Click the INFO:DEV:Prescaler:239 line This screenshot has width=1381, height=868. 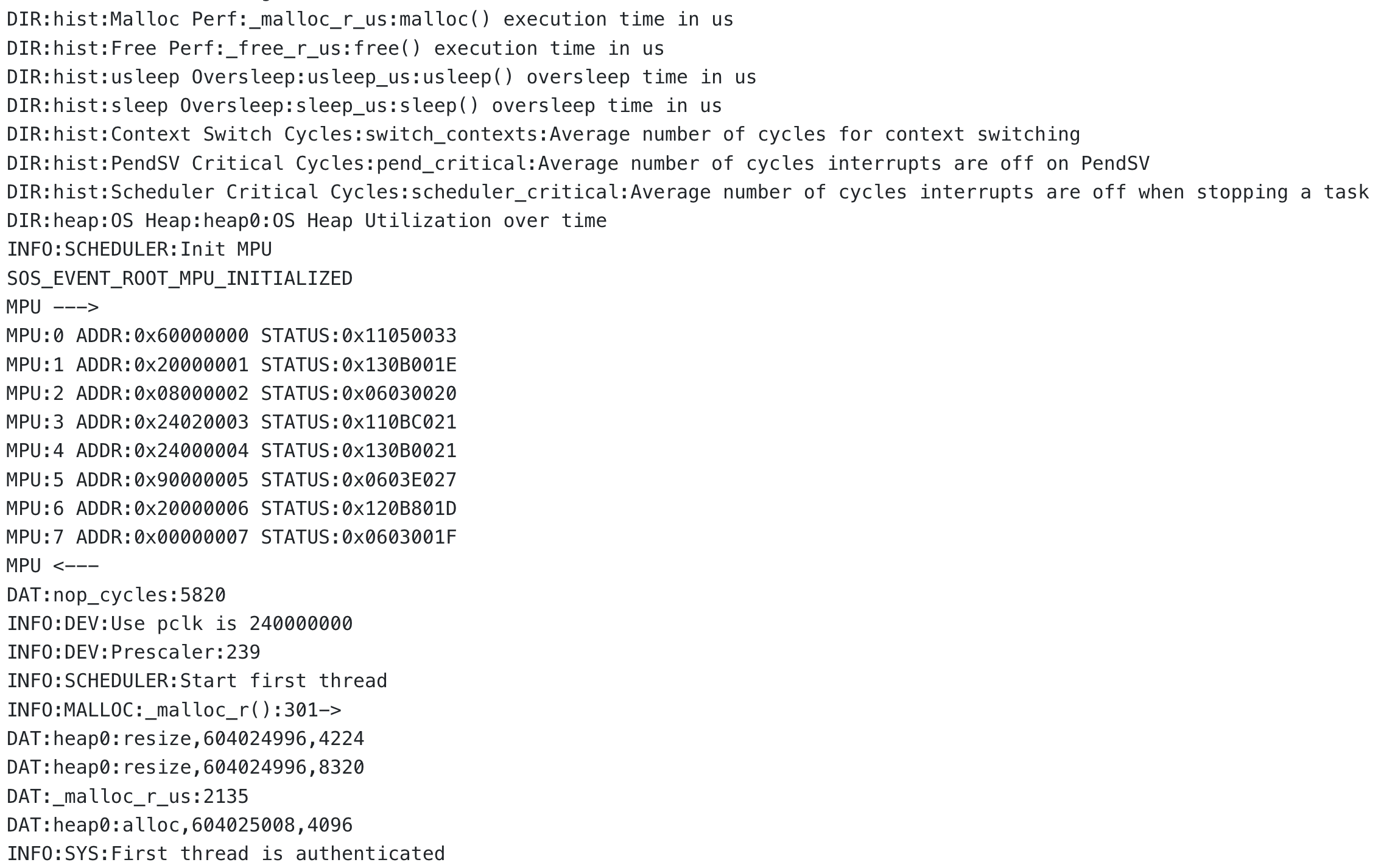coord(133,653)
